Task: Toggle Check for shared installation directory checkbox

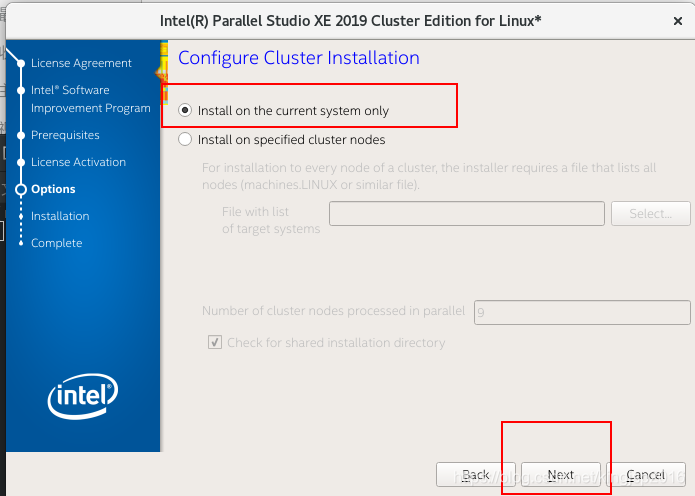Action: 215,342
